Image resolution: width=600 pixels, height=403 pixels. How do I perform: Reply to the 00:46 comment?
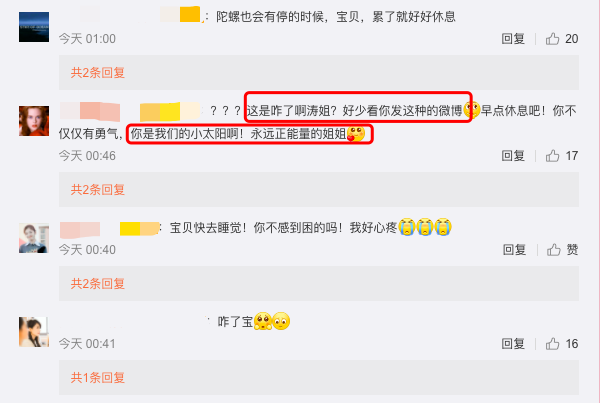[513, 156]
